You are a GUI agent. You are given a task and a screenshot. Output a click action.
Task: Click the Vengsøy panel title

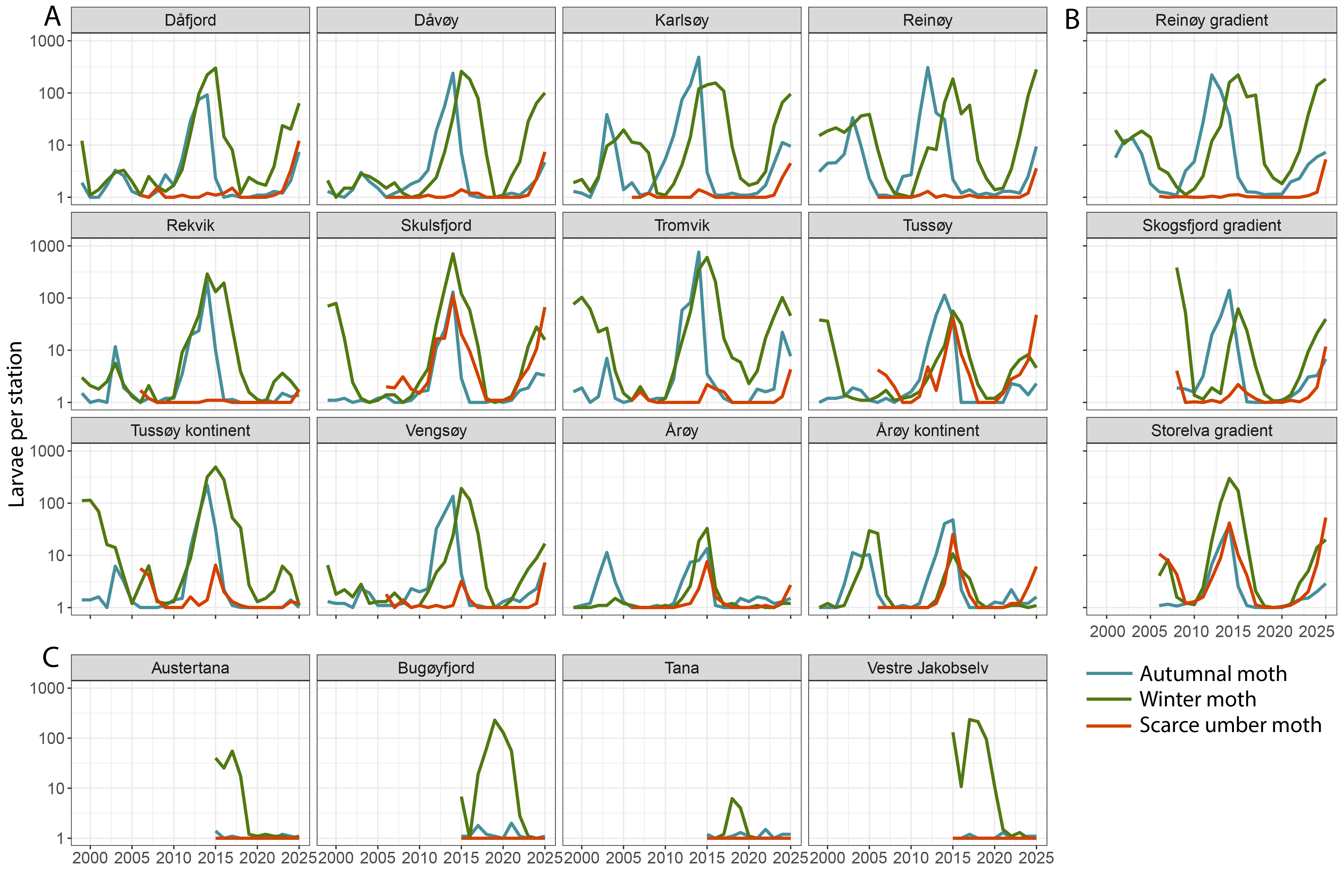click(436, 430)
